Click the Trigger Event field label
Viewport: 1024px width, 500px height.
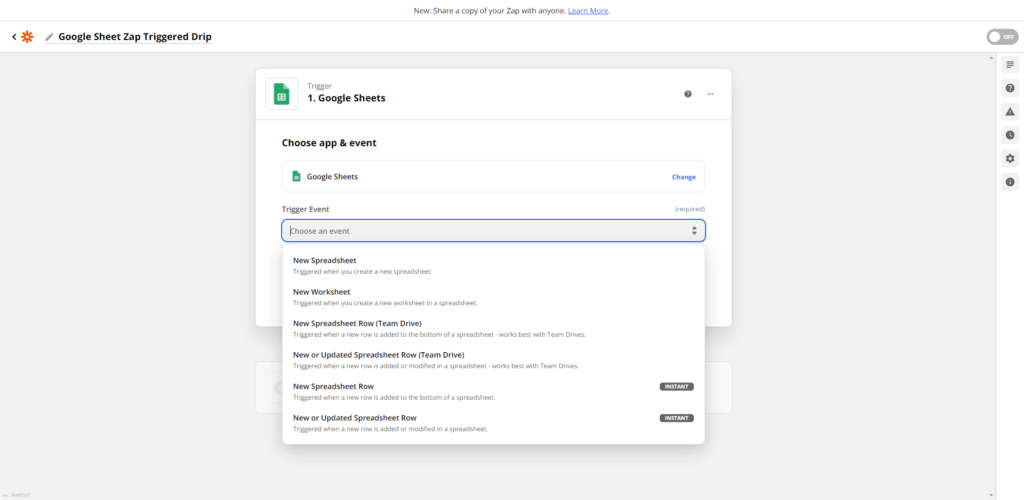pyautogui.click(x=306, y=210)
